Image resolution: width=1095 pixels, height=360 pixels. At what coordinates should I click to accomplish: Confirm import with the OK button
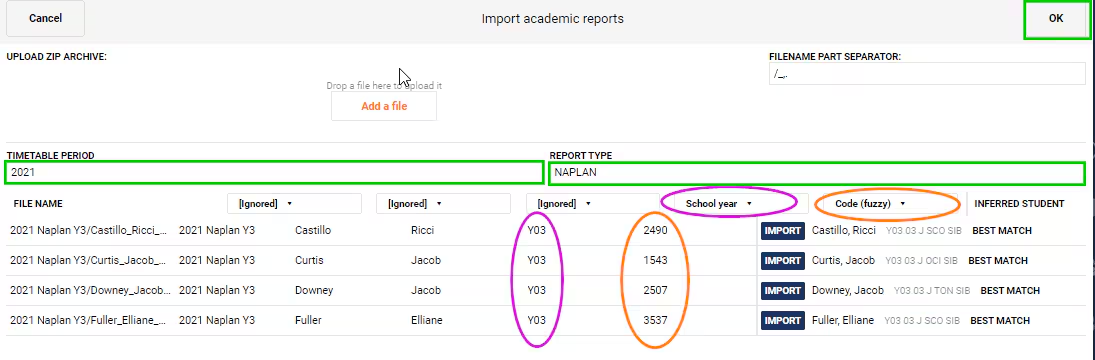(x=1056, y=19)
